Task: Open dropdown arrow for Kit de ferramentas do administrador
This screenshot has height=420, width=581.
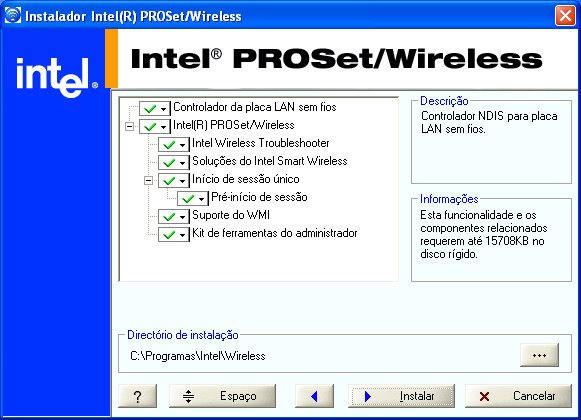Action: 182,235
